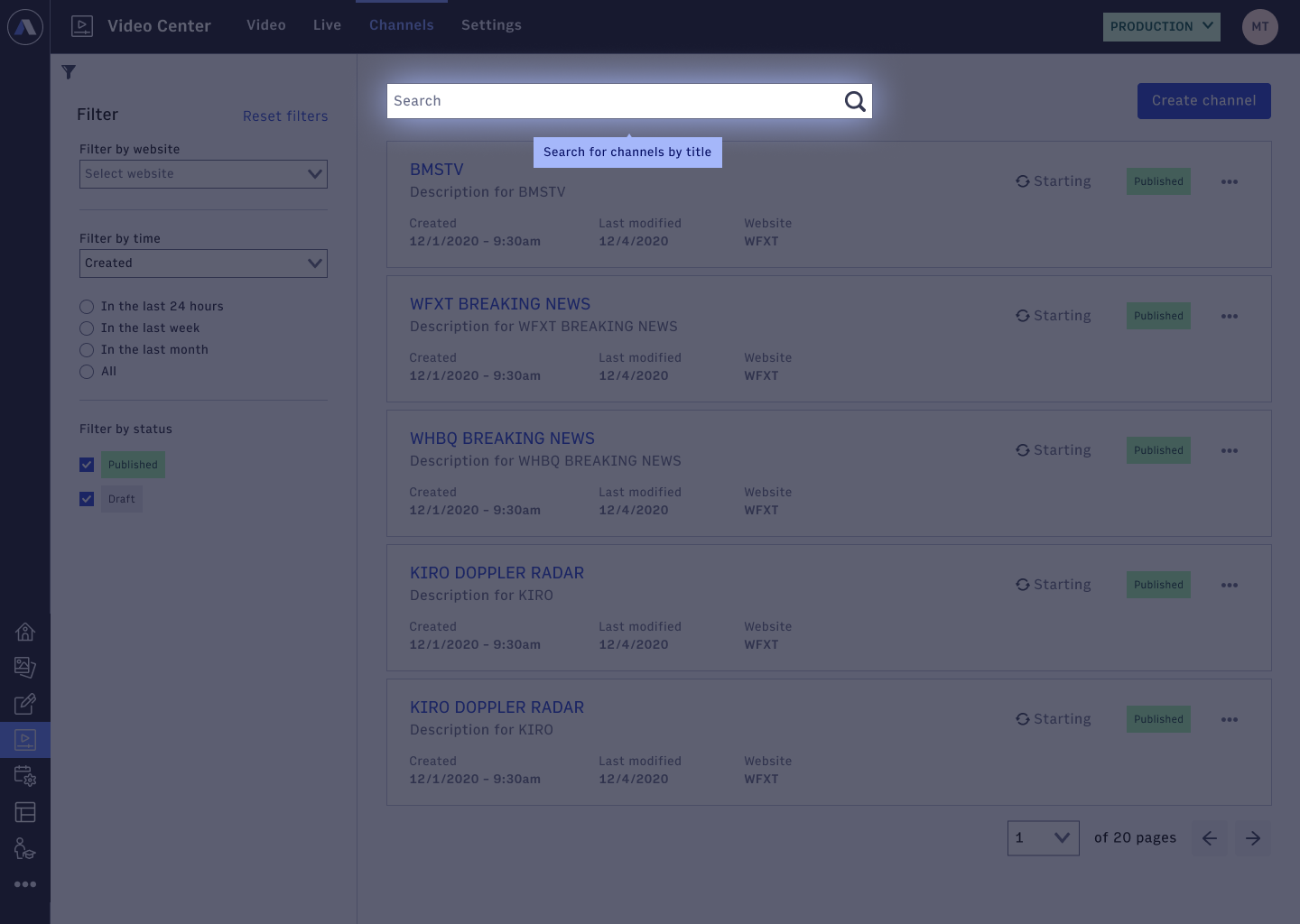Viewport: 1300px width, 924px height.
Task: Click 'Description for WHBQ BREAKING NEWS' text
Action: coord(545,461)
